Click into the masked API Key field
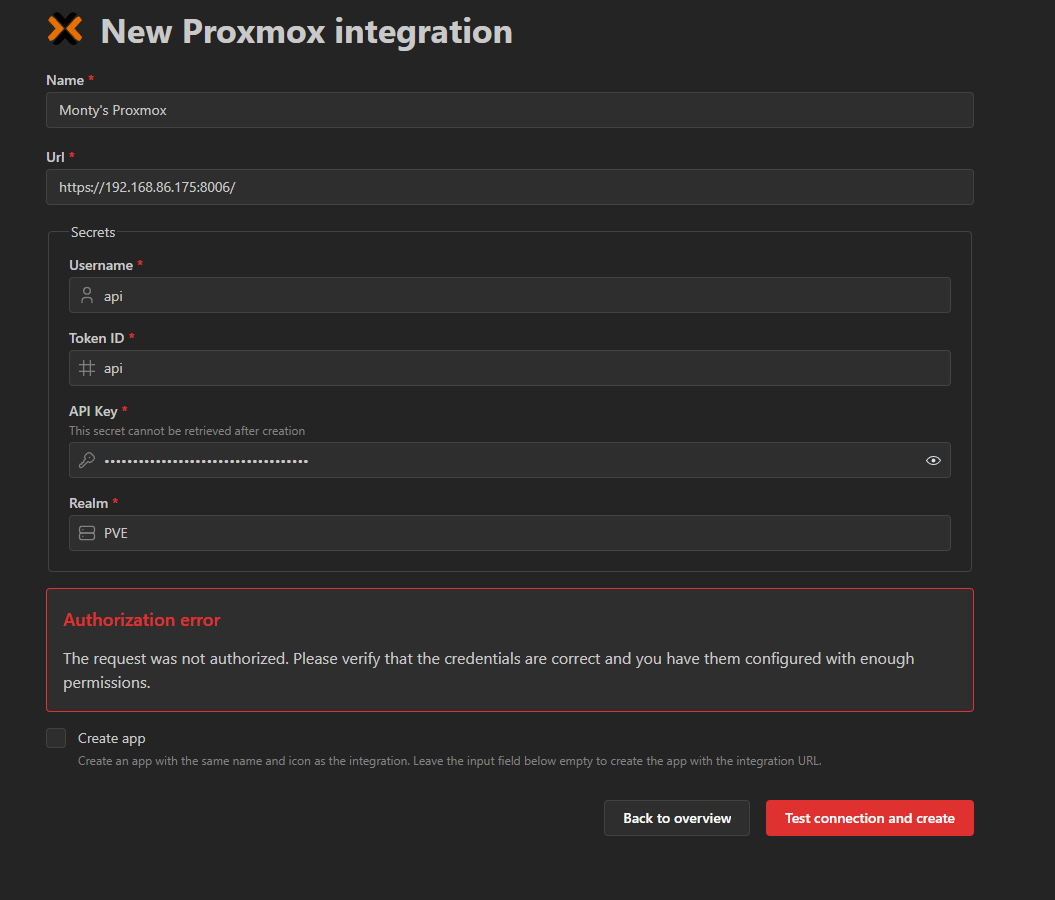Viewport: 1055px width, 900px height. (509, 460)
